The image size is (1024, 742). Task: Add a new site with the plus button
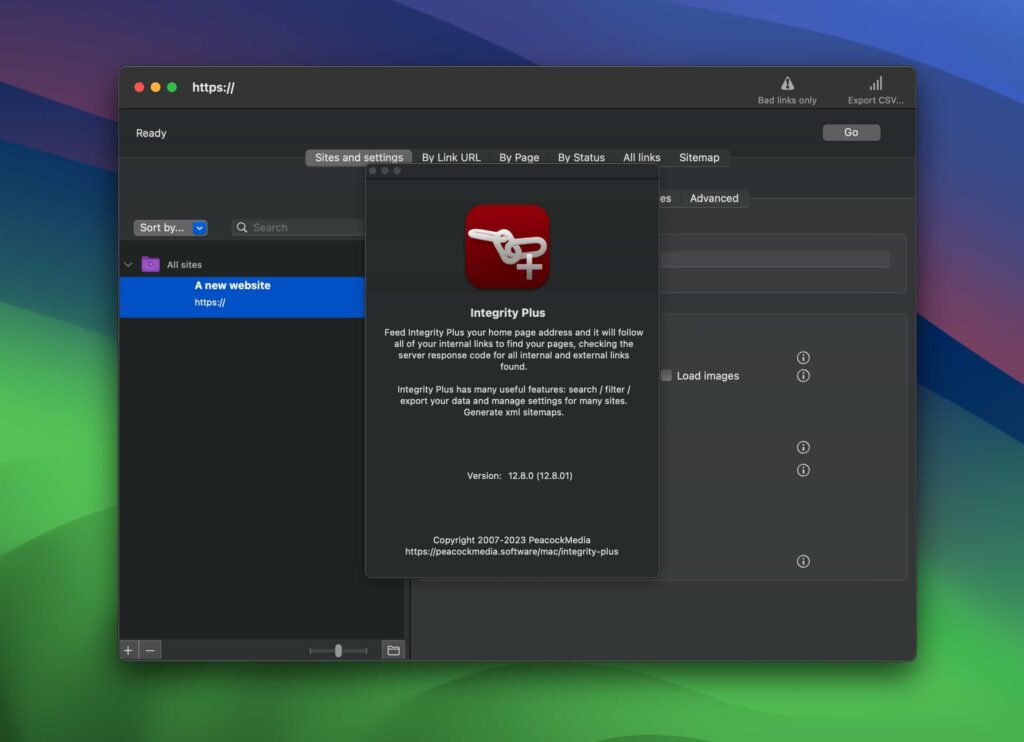128,650
